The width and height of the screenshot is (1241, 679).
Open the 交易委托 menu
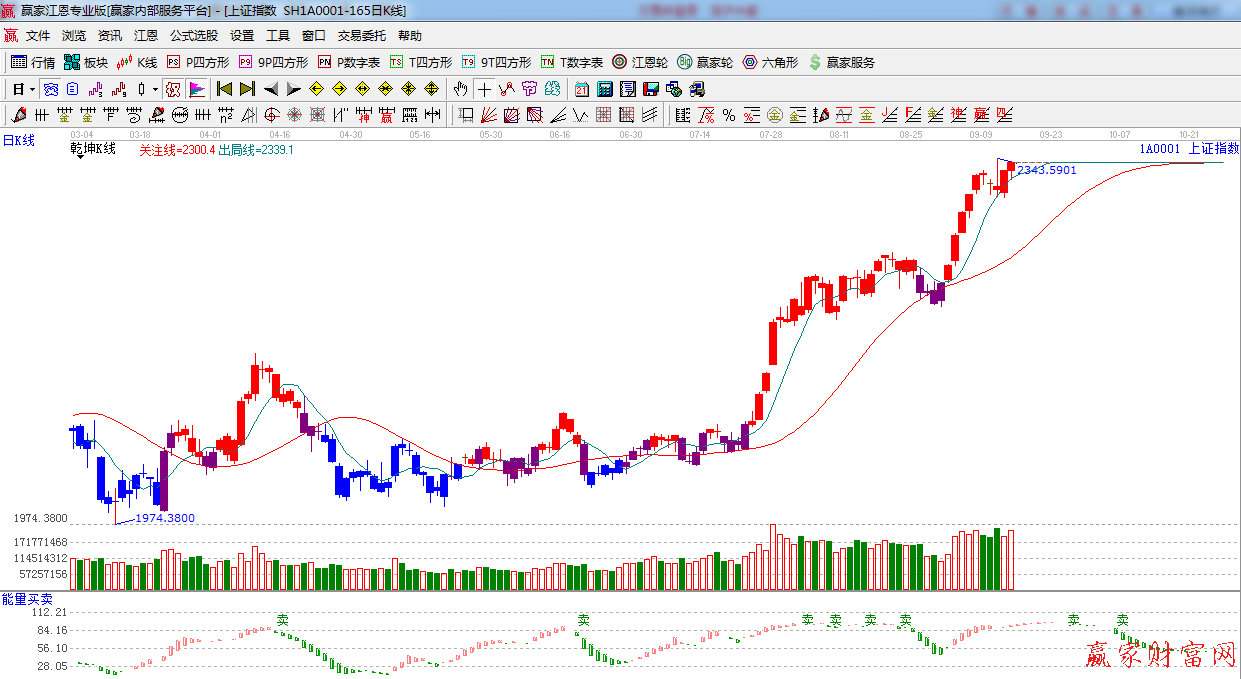(361, 35)
